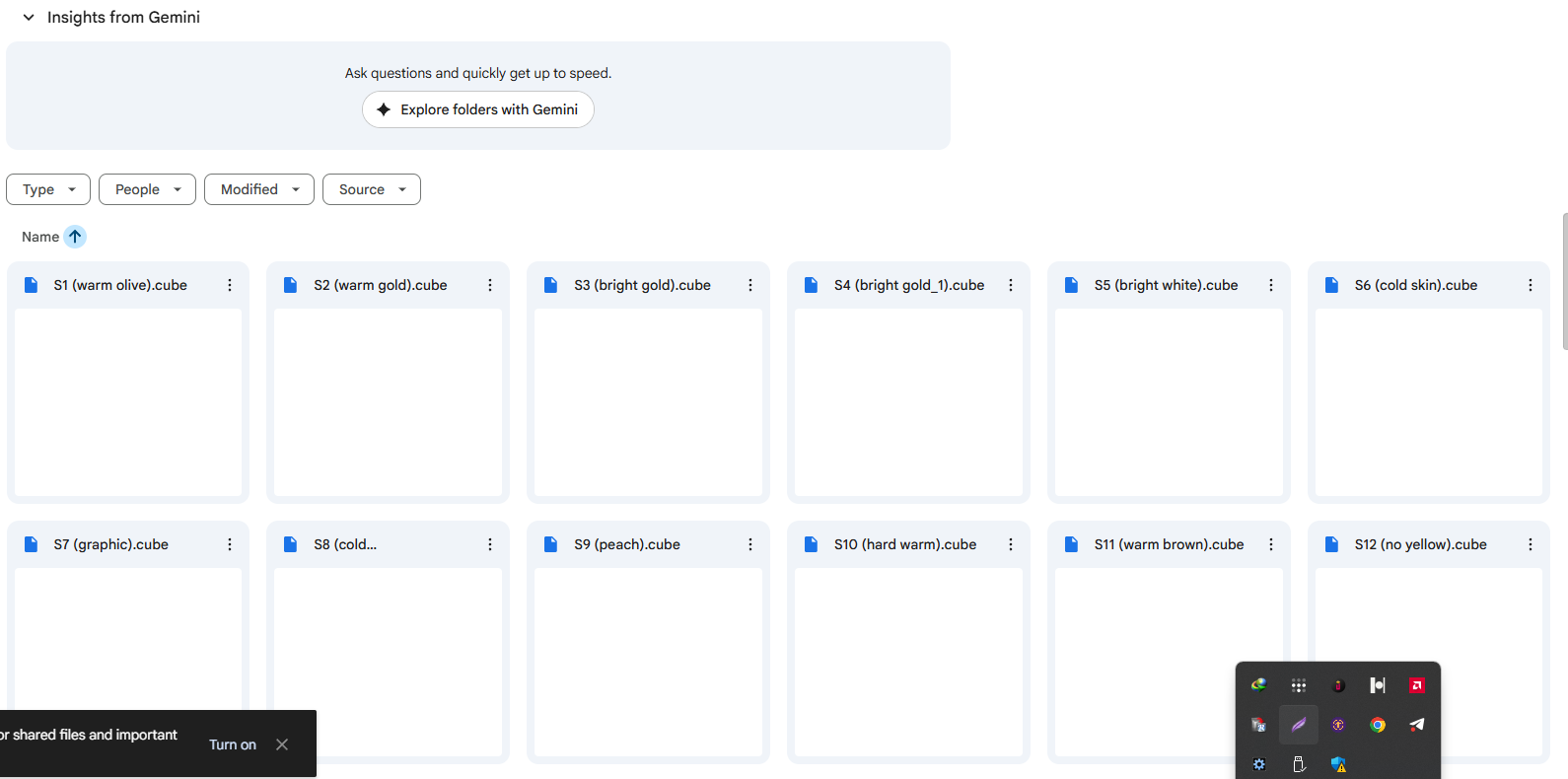The width and height of the screenshot is (1568, 779).
Task: Open the Modified filter dropdown
Action: [259, 189]
